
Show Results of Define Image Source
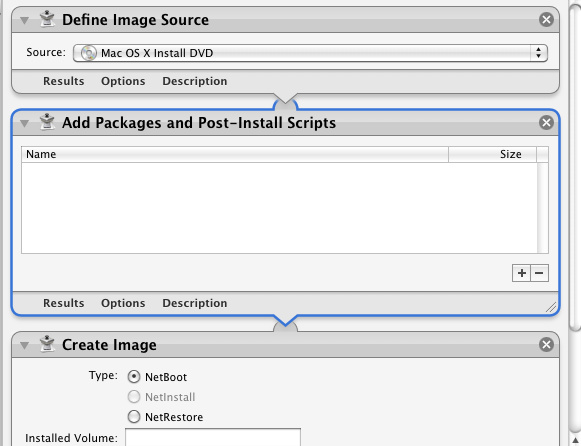point(64,81)
